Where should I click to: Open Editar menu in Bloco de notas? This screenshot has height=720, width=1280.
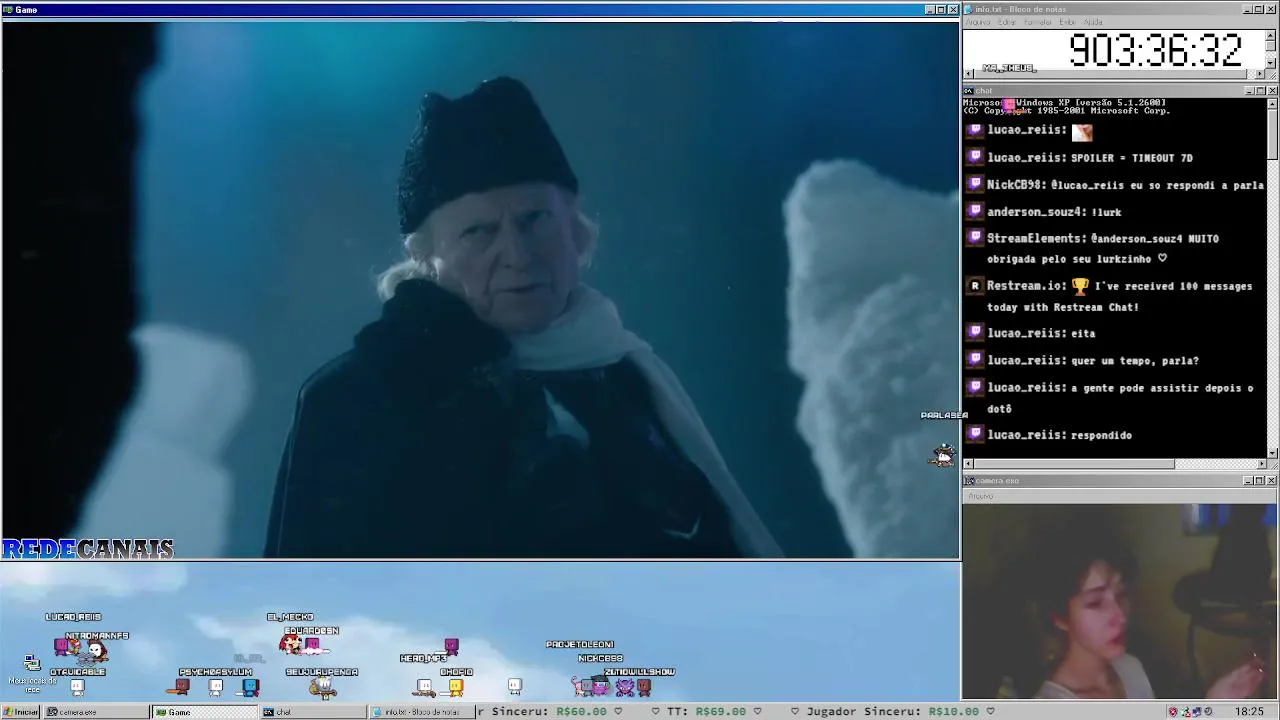(1007, 22)
